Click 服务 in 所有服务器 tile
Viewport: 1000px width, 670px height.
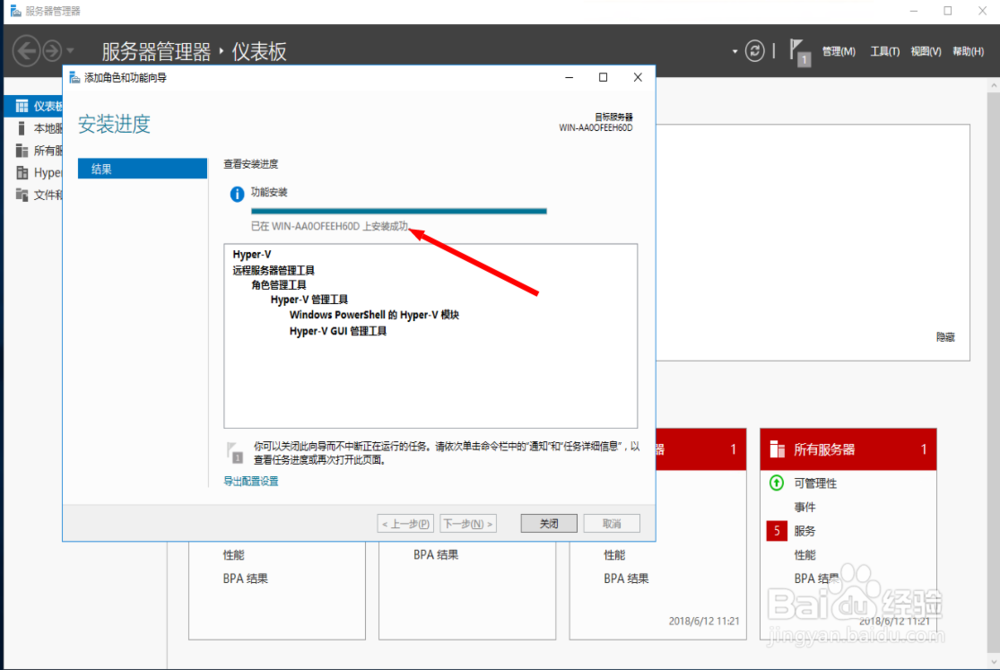pyautogui.click(x=804, y=531)
